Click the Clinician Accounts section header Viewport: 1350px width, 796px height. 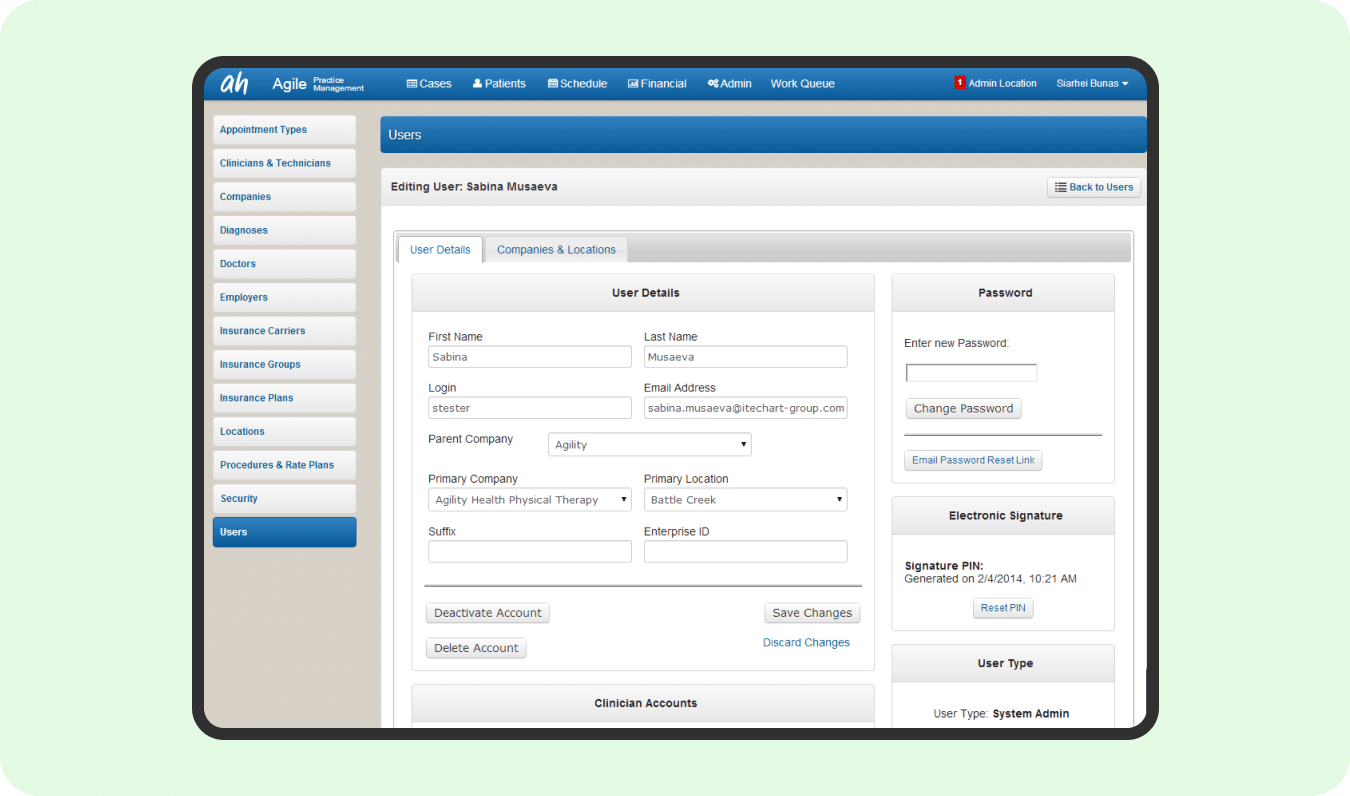pos(643,704)
